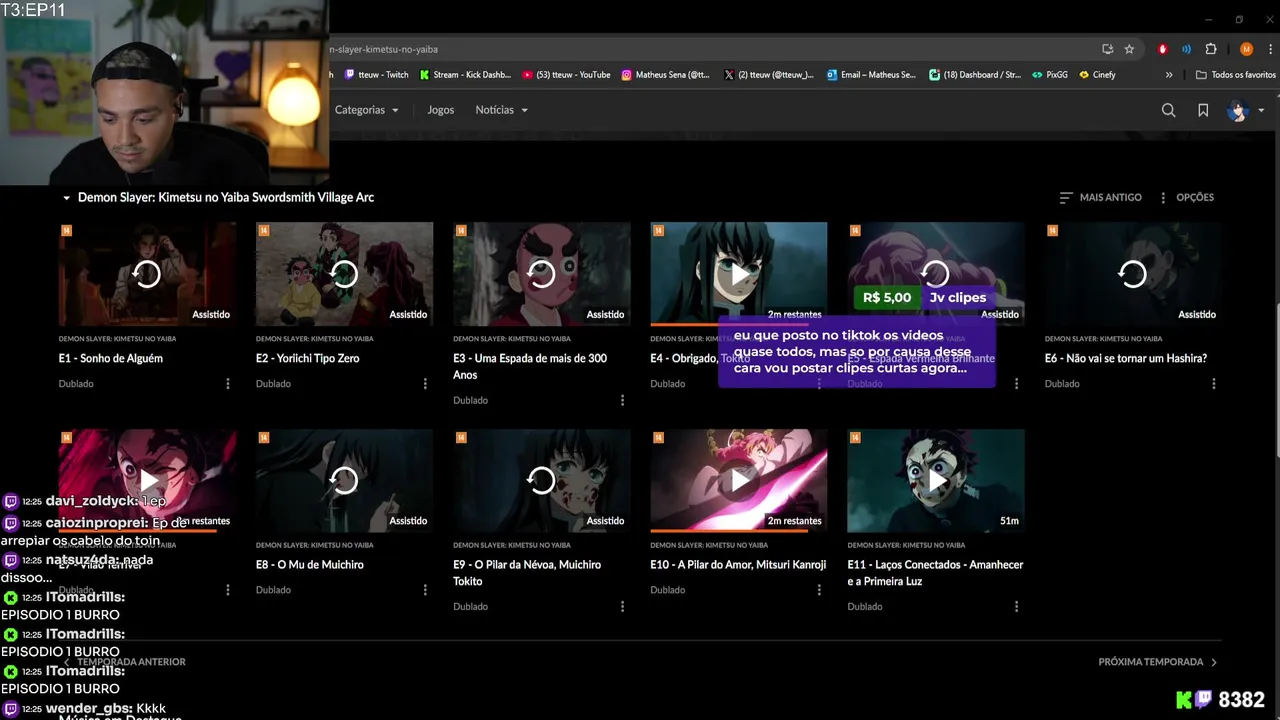The width and height of the screenshot is (1280, 720).
Task: Play episode E11 Laços Conectados
Action: pos(935,480)
